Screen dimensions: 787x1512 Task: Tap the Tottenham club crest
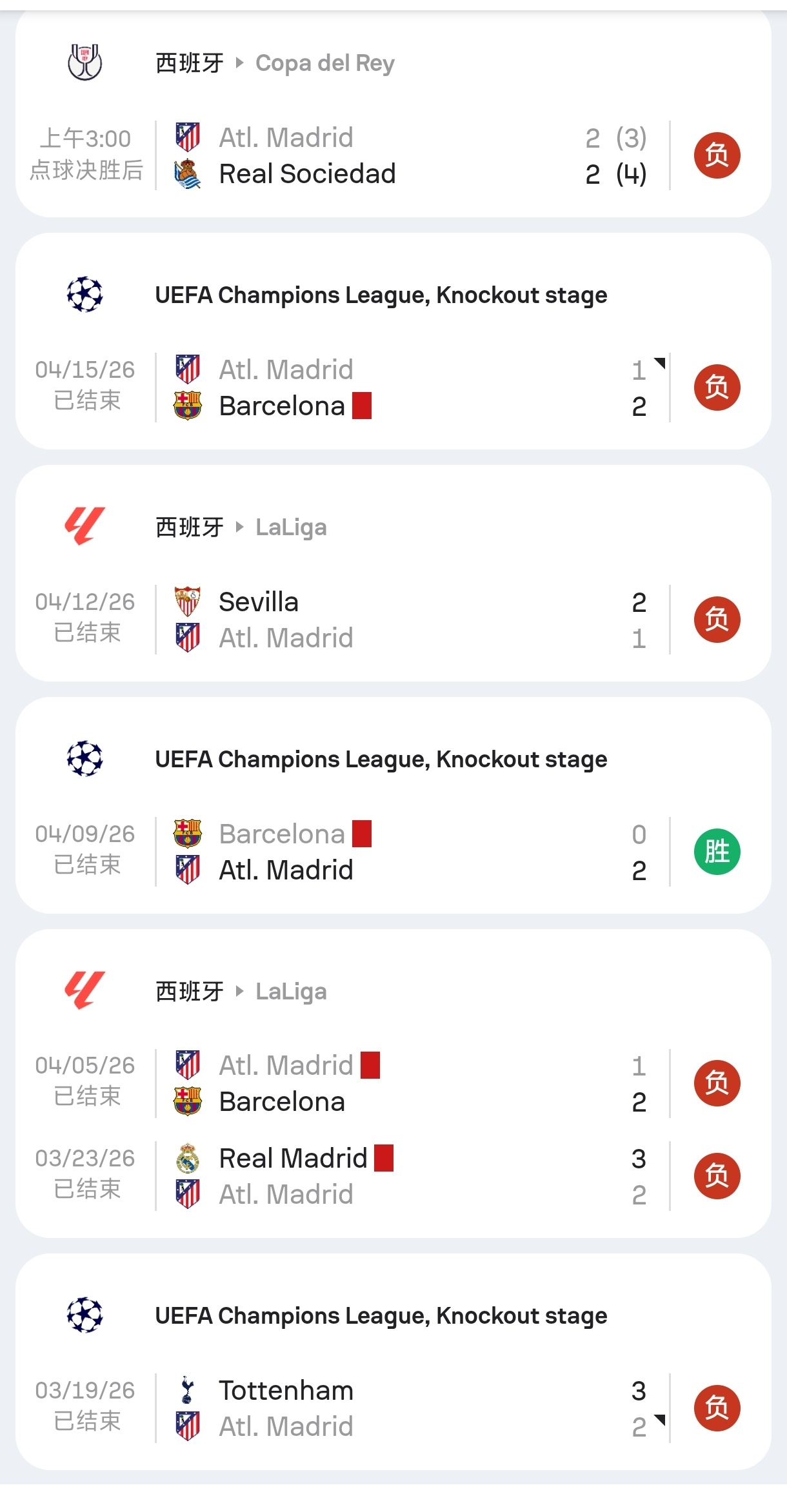[188, 1390]
